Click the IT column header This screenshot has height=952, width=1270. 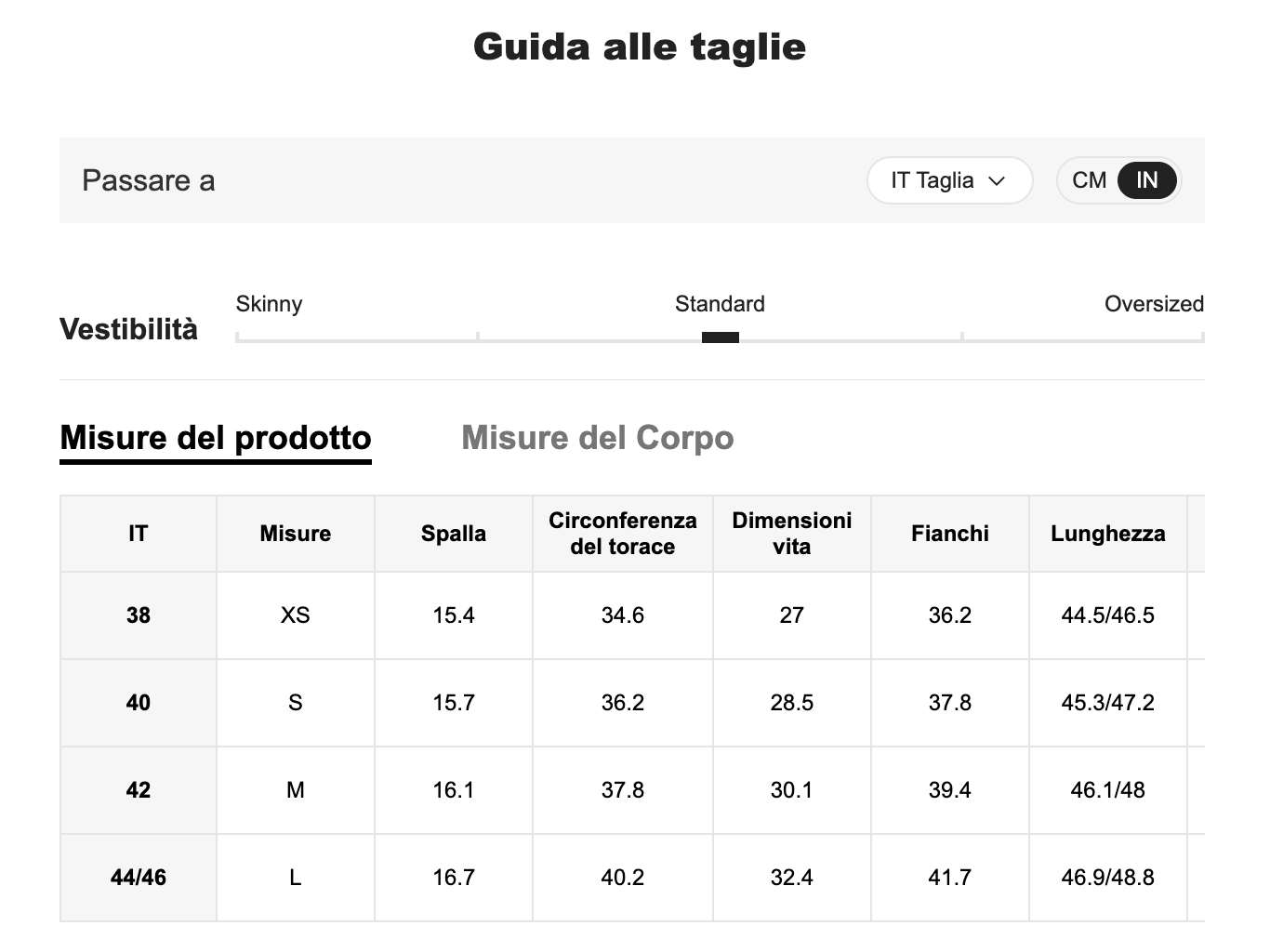[139, 534]
